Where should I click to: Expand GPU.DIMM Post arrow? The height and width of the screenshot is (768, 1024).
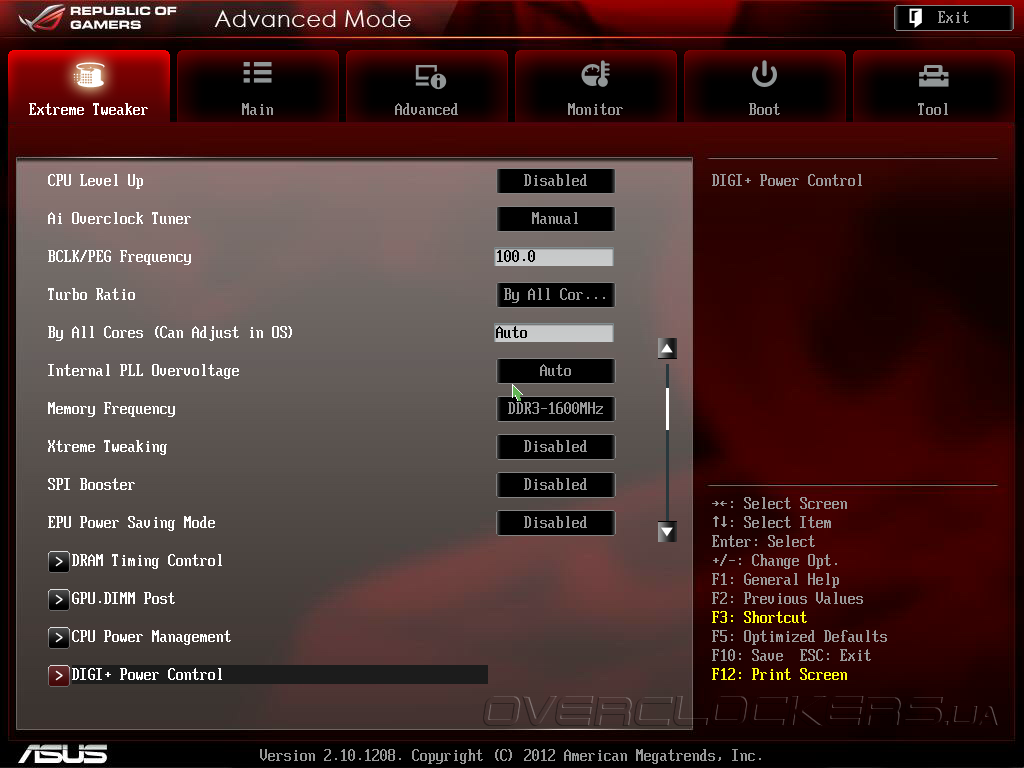[59, 599]
